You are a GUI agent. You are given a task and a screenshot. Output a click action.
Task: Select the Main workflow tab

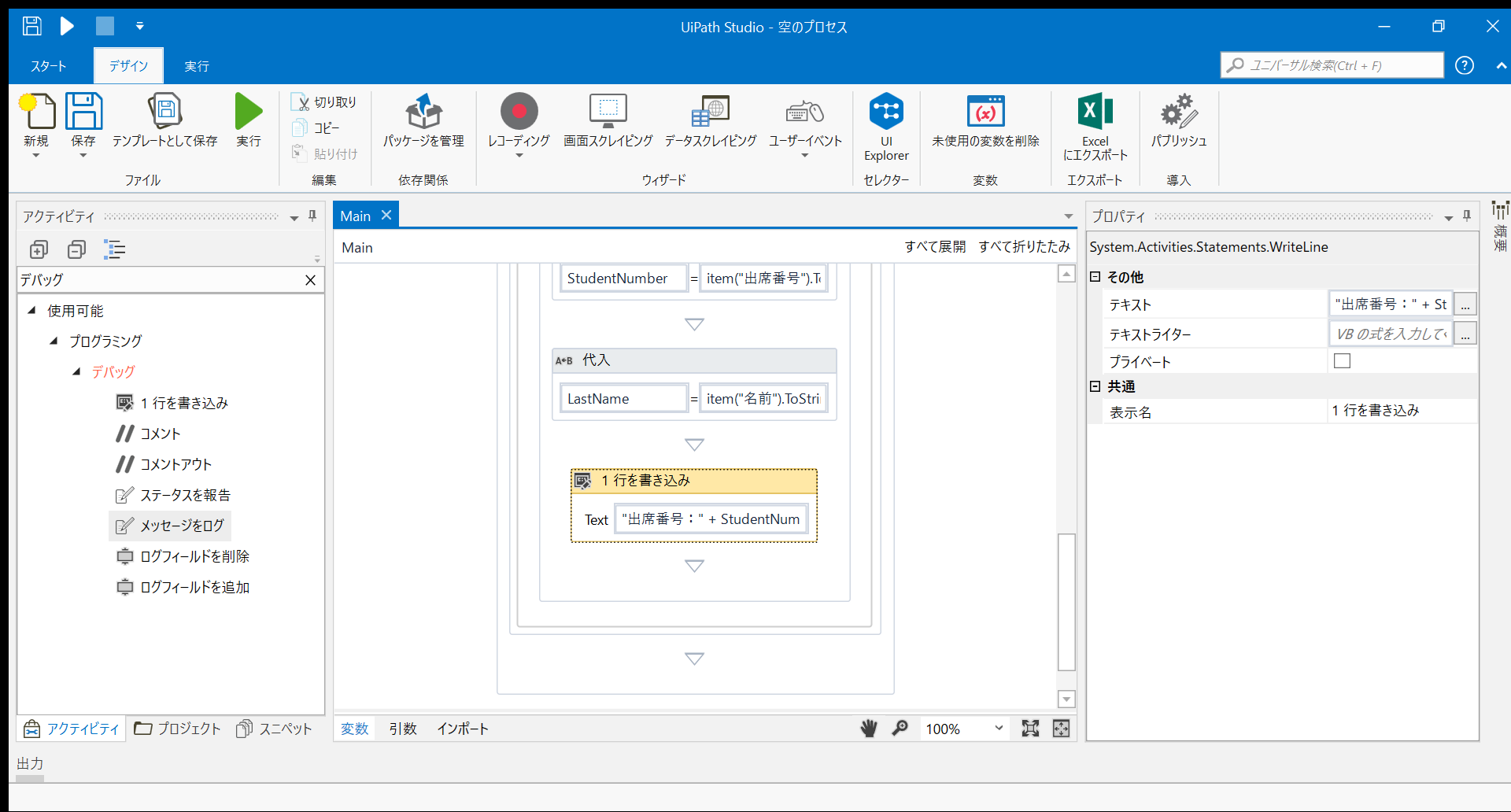coord(356,215)
